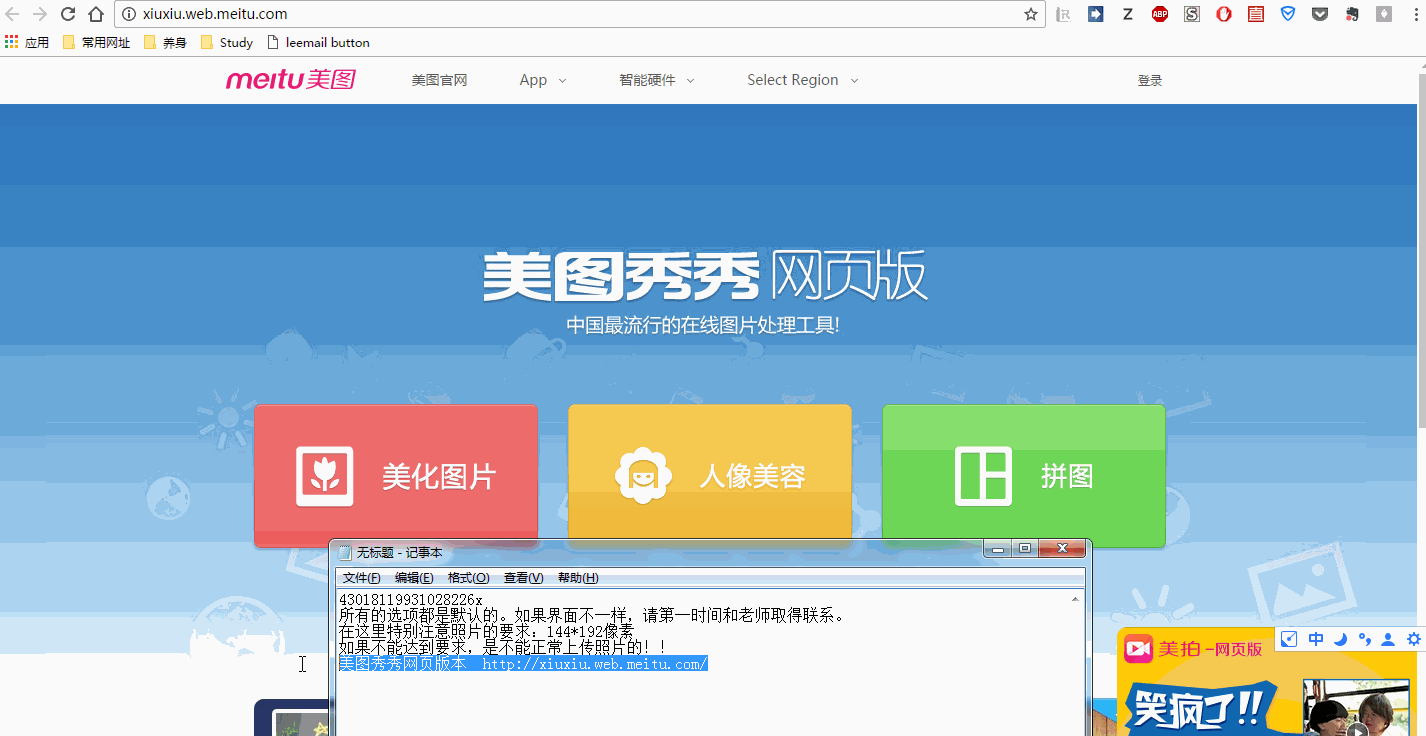
Task: Open the Adblock Plus ABP extension
Action: pos(1160,14)
